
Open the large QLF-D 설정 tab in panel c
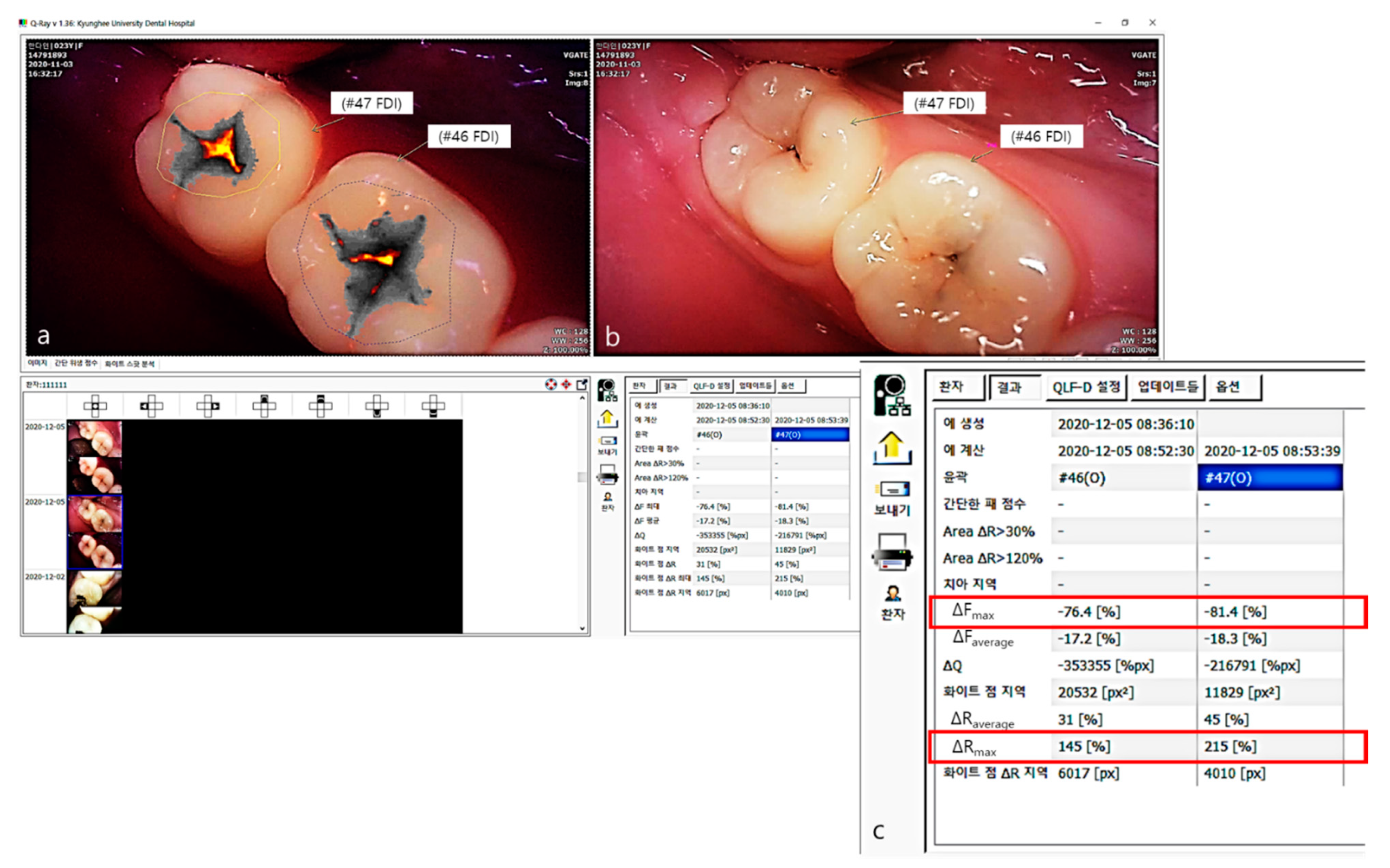pos(1086,387)
